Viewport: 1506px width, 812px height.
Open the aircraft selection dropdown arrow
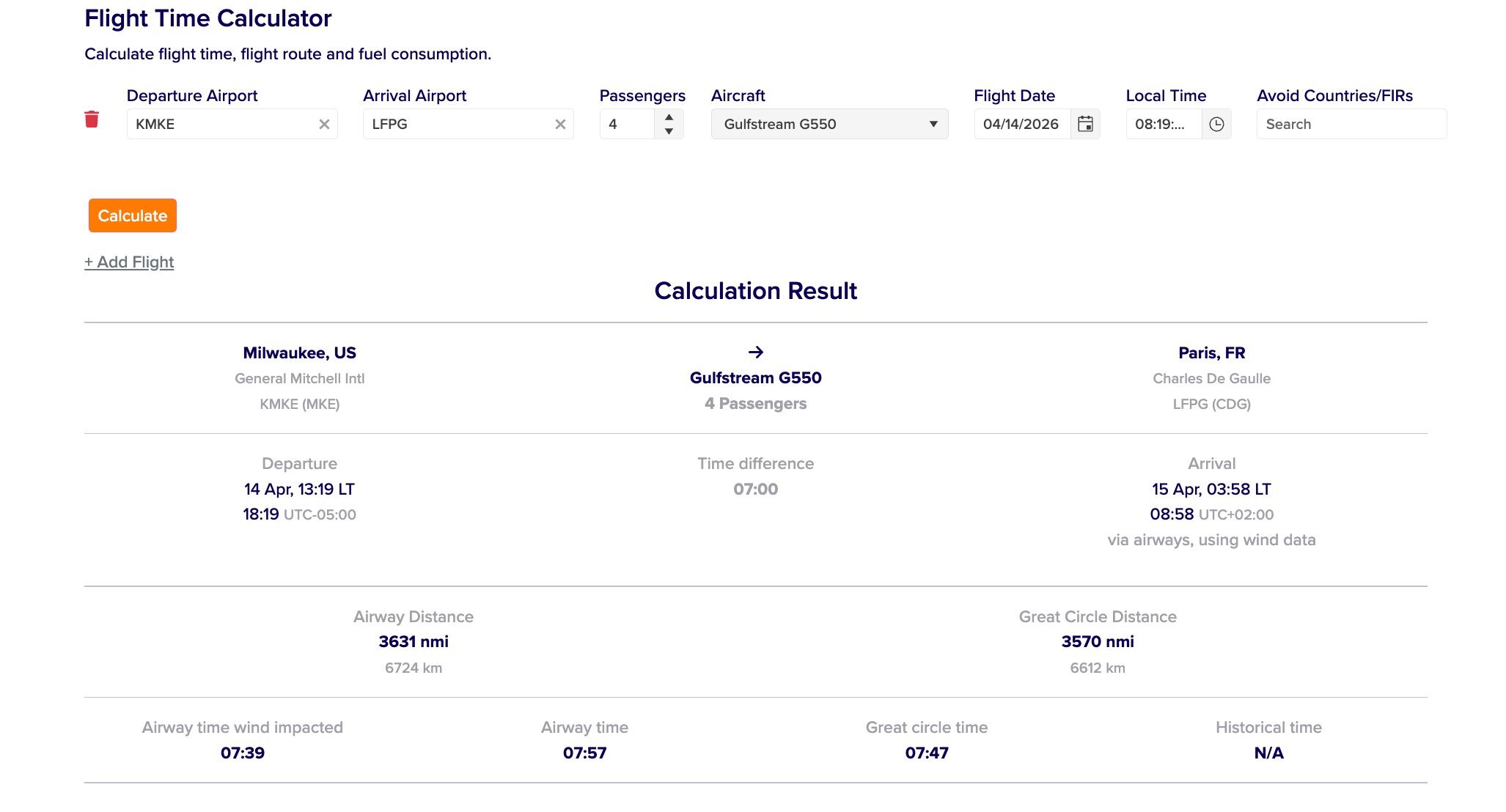(x=933, y=124)
